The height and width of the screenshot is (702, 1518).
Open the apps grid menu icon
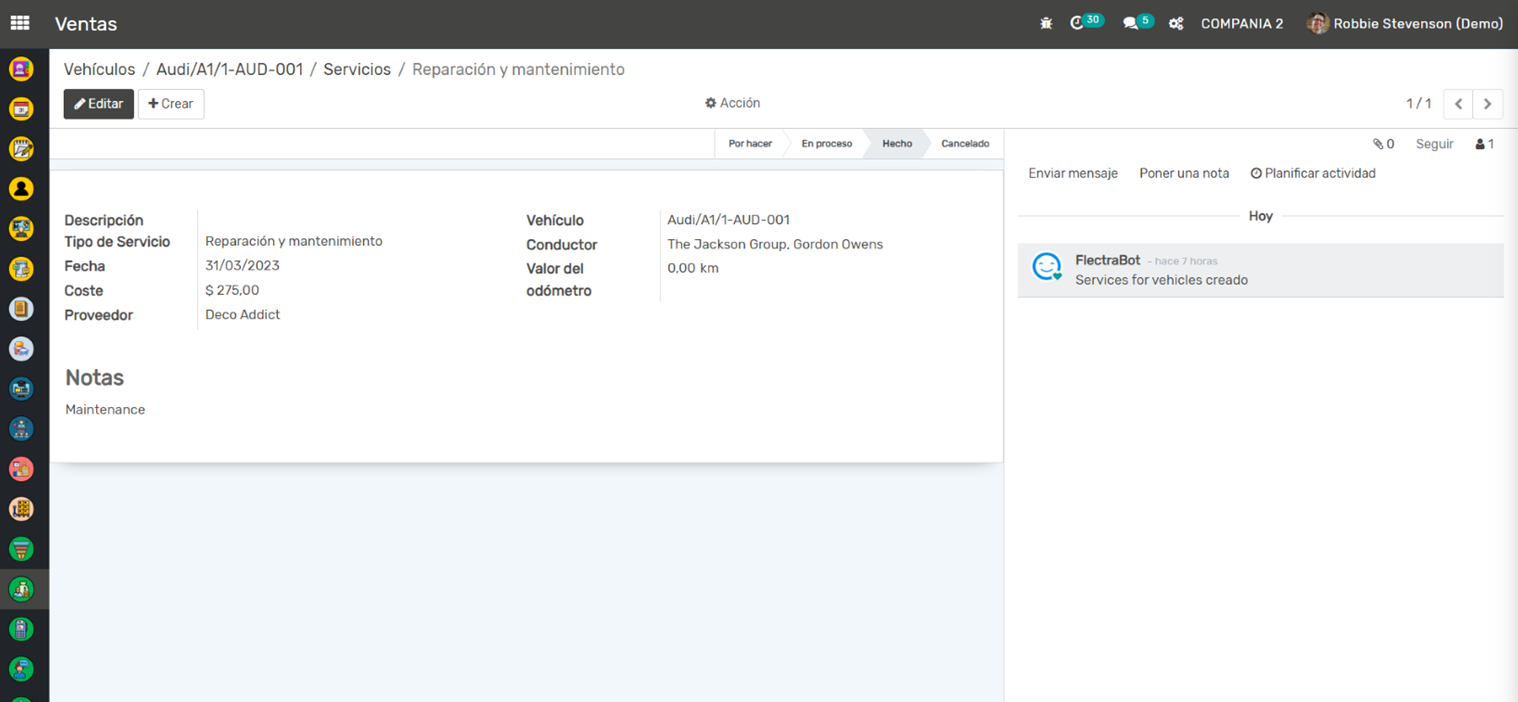(x=20, y=23)
